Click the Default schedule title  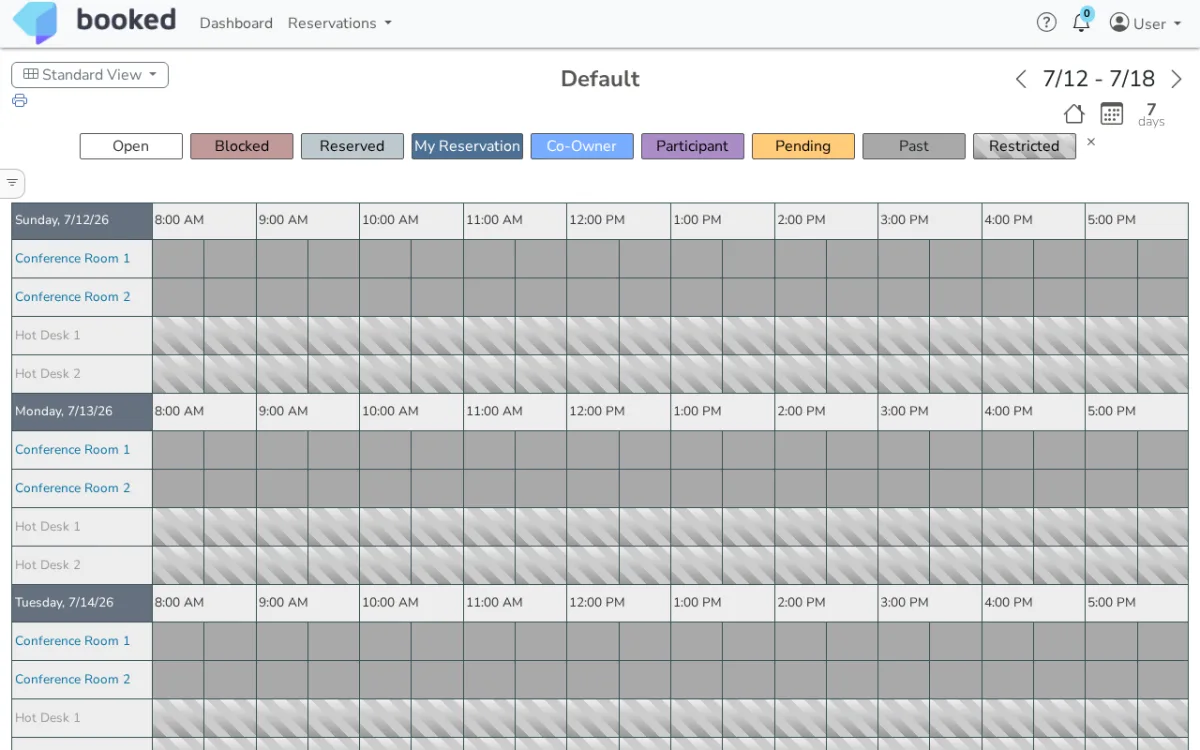[600, 79]
